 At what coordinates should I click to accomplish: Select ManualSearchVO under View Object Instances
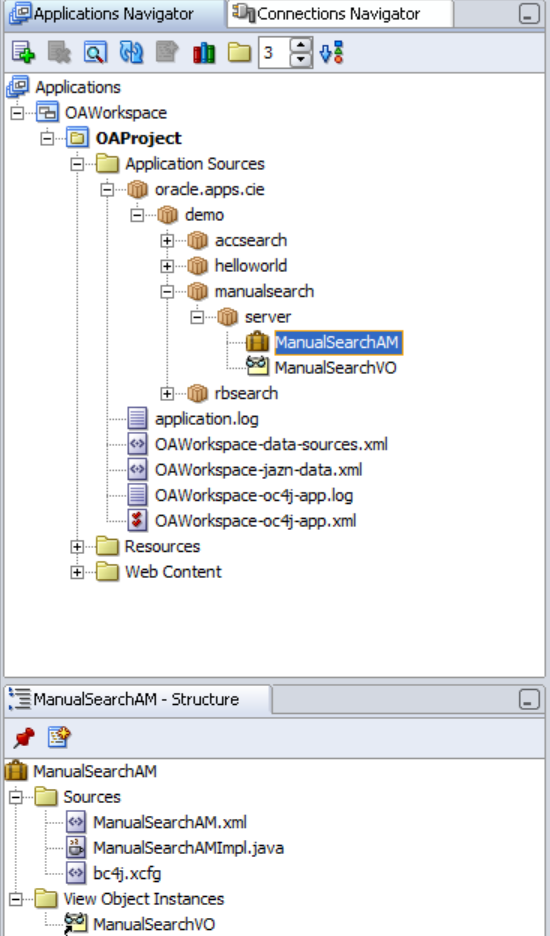(x=153, y=925)
